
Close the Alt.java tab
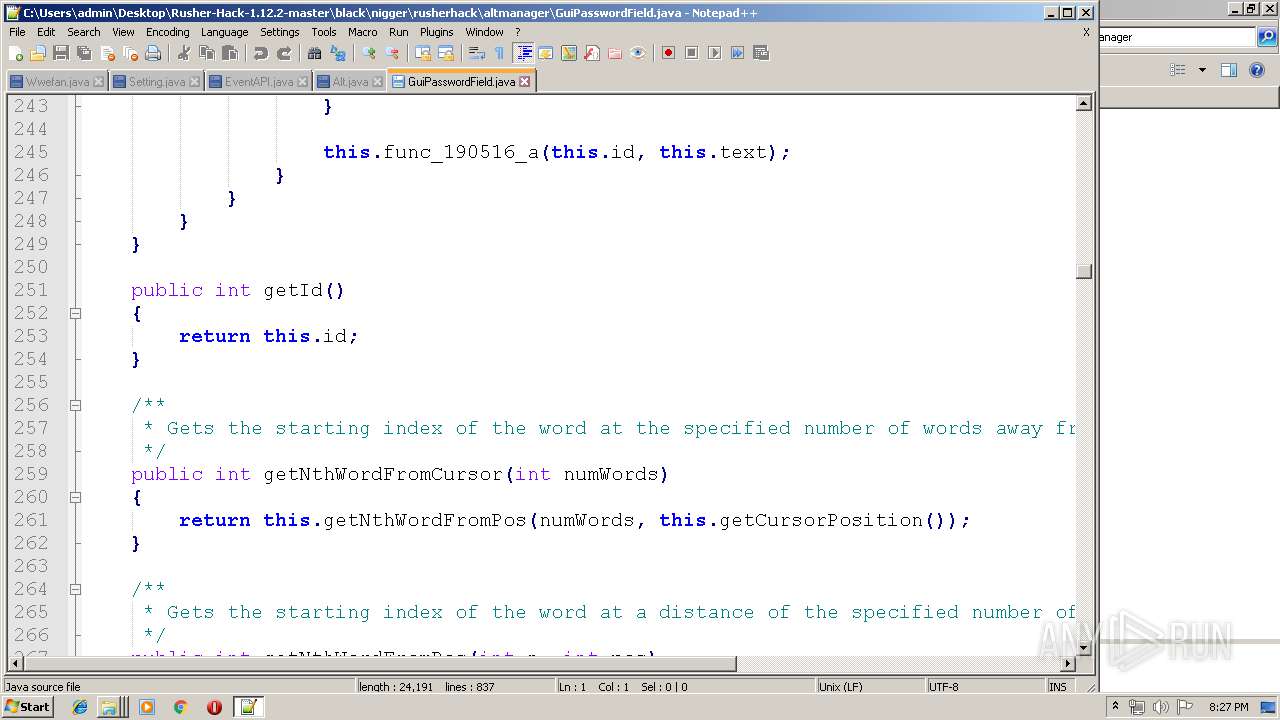(x=377, y=82)
